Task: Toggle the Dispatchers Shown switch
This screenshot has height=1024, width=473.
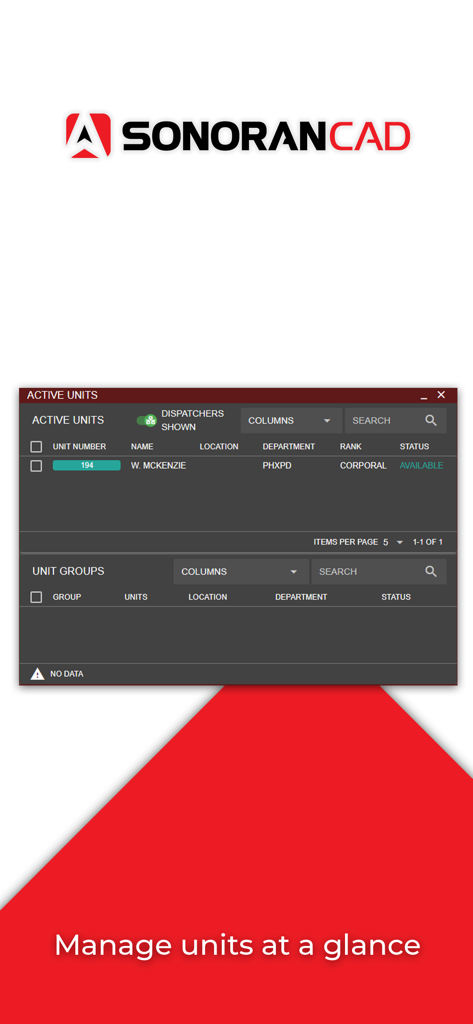Action: tap(146, 421)
